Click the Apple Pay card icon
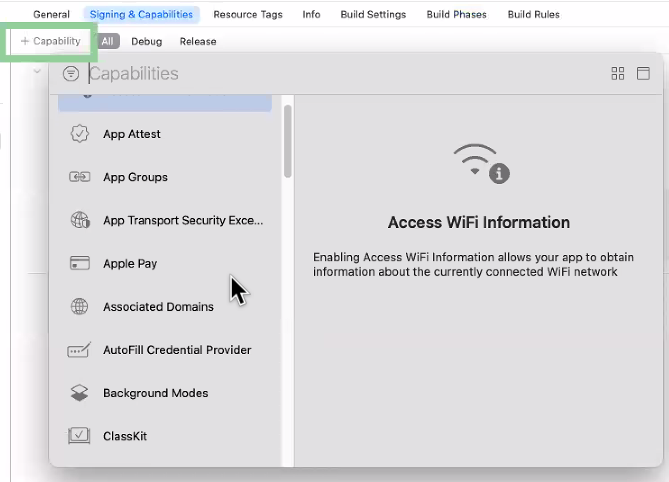This screenshot has height=482, width=669. [x=79, y=263]
